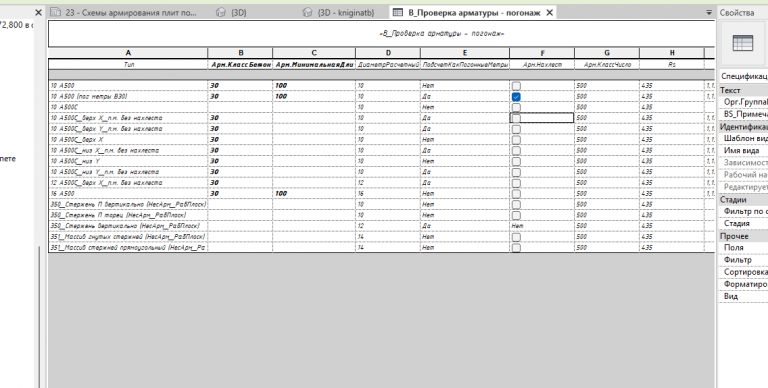Collapse the Идентификац group in Свойства
Screen dimensions: 768x388
pyautogui.click(x=743, y=127)
